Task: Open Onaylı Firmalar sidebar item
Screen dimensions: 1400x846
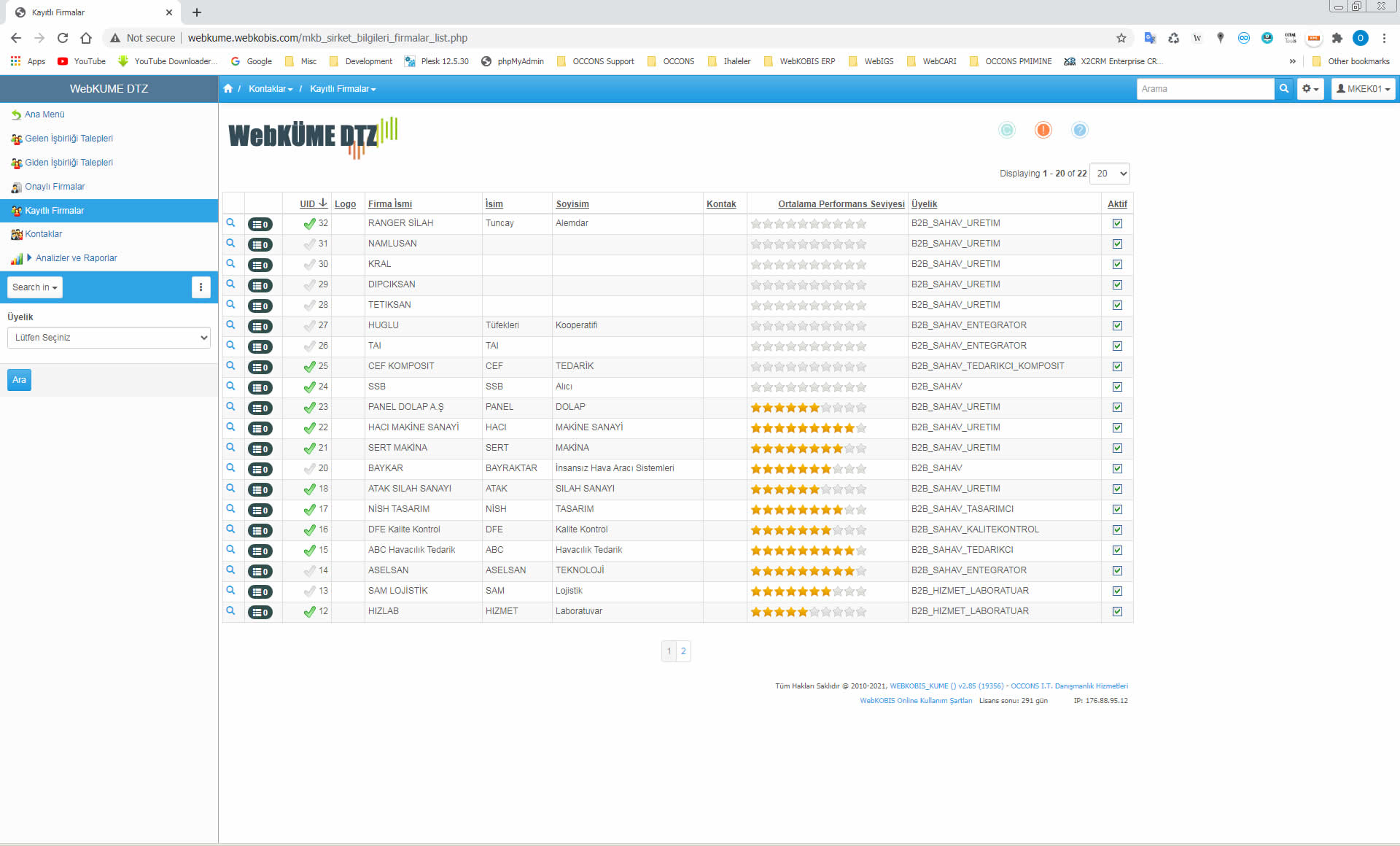Action: coord(55,187)
